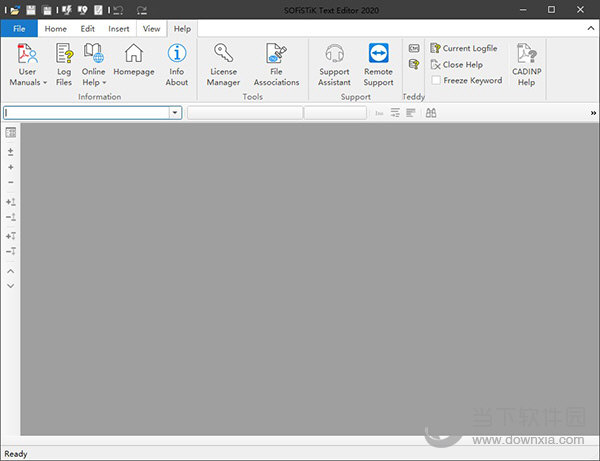600x461 pixels.
Task: Go to the SOFiSTiK Homepage
Action: [x=134, y=59]
